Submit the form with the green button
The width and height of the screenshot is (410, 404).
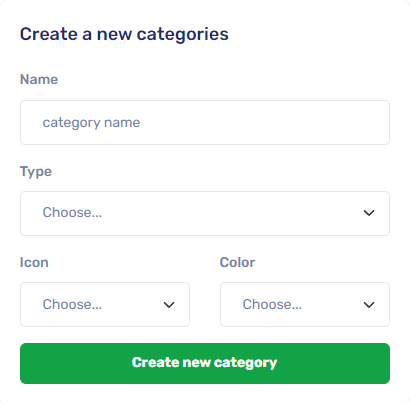point(205,363)
